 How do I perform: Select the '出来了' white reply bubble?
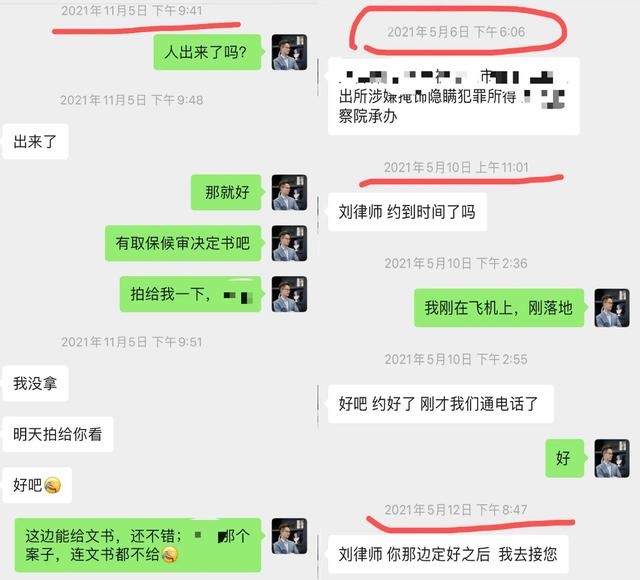[35, 142]
